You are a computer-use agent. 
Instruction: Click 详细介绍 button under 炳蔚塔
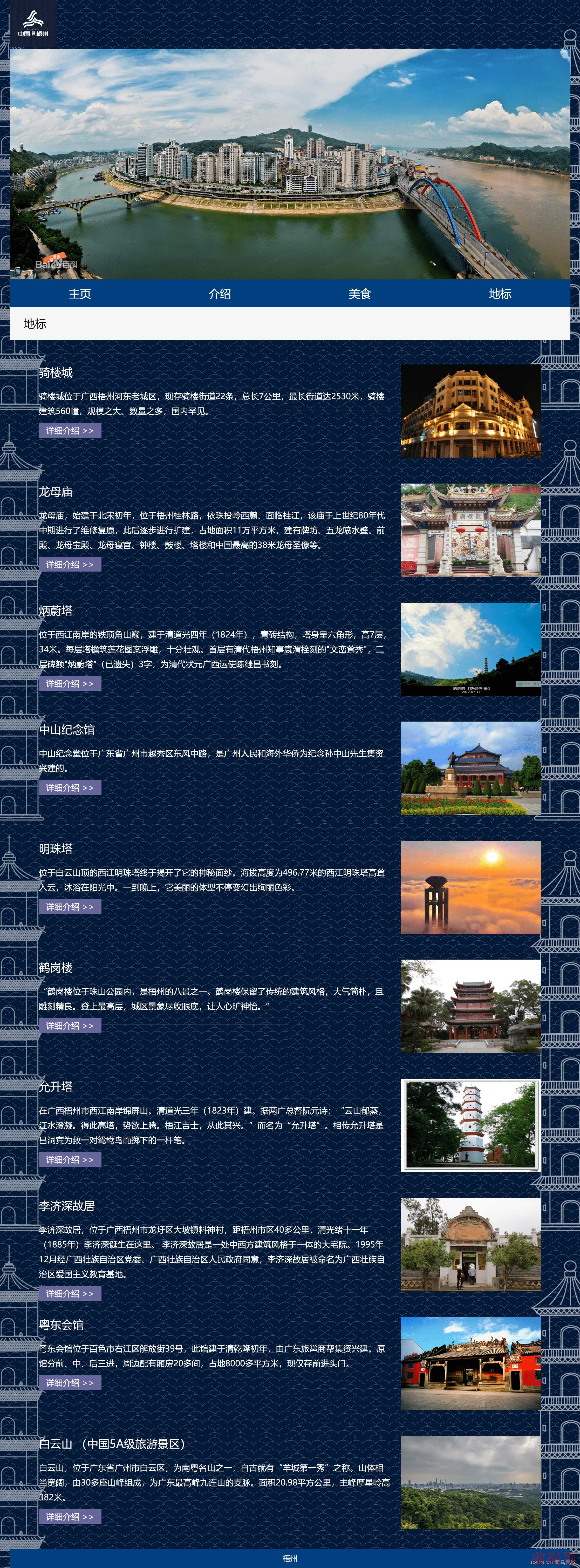[x=70, y=684]
